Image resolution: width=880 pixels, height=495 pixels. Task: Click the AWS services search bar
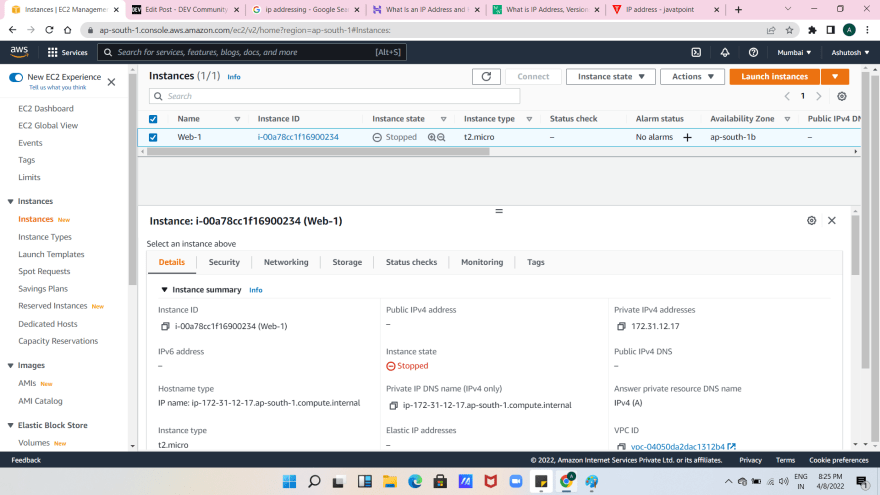[x=252, y=52]
